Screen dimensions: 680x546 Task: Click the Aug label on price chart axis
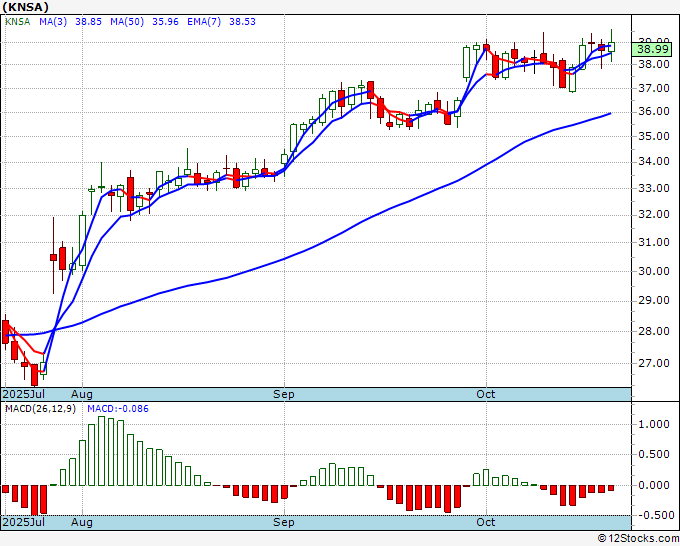pos(82,394)
